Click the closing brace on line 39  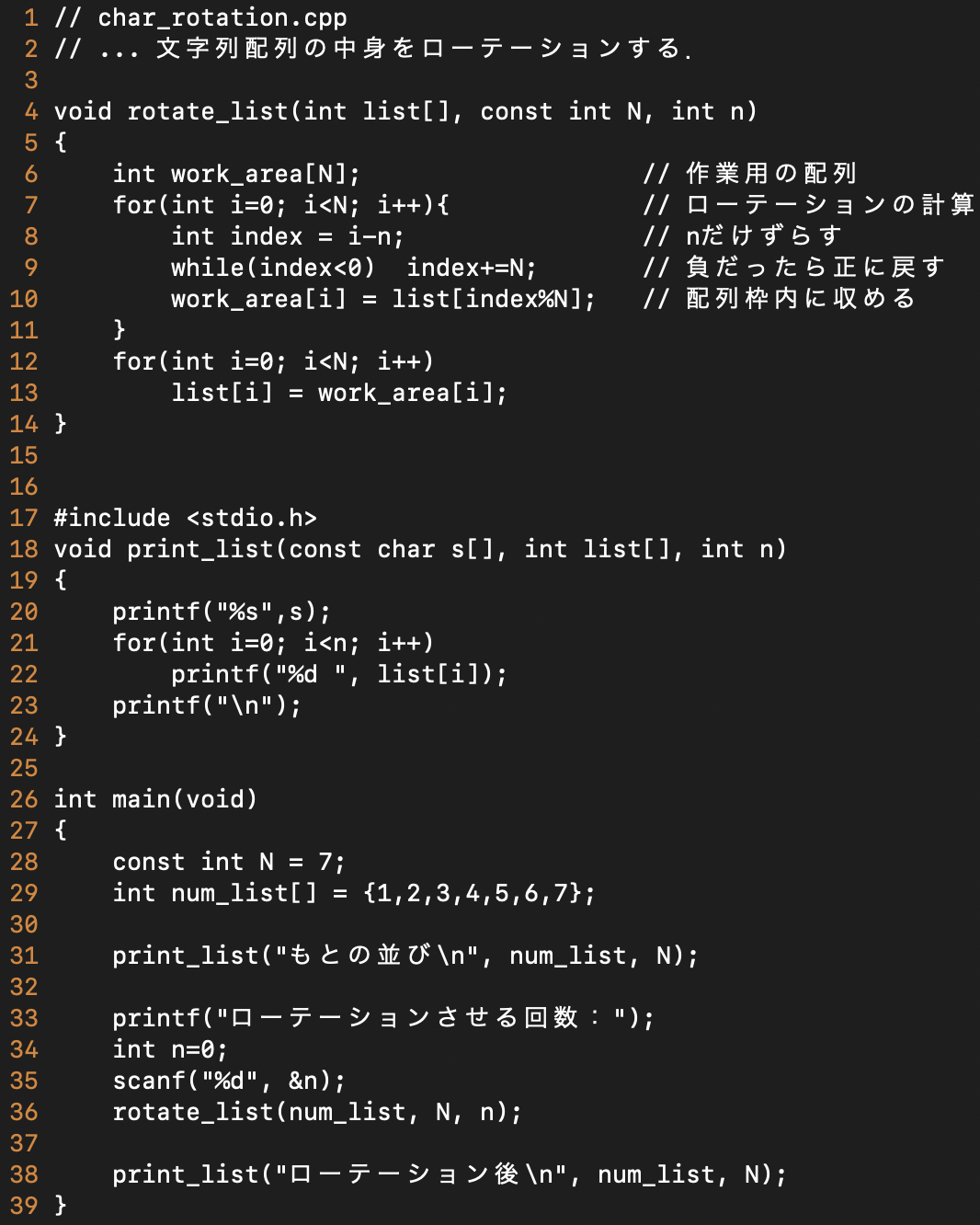(x=61, y=1206)
